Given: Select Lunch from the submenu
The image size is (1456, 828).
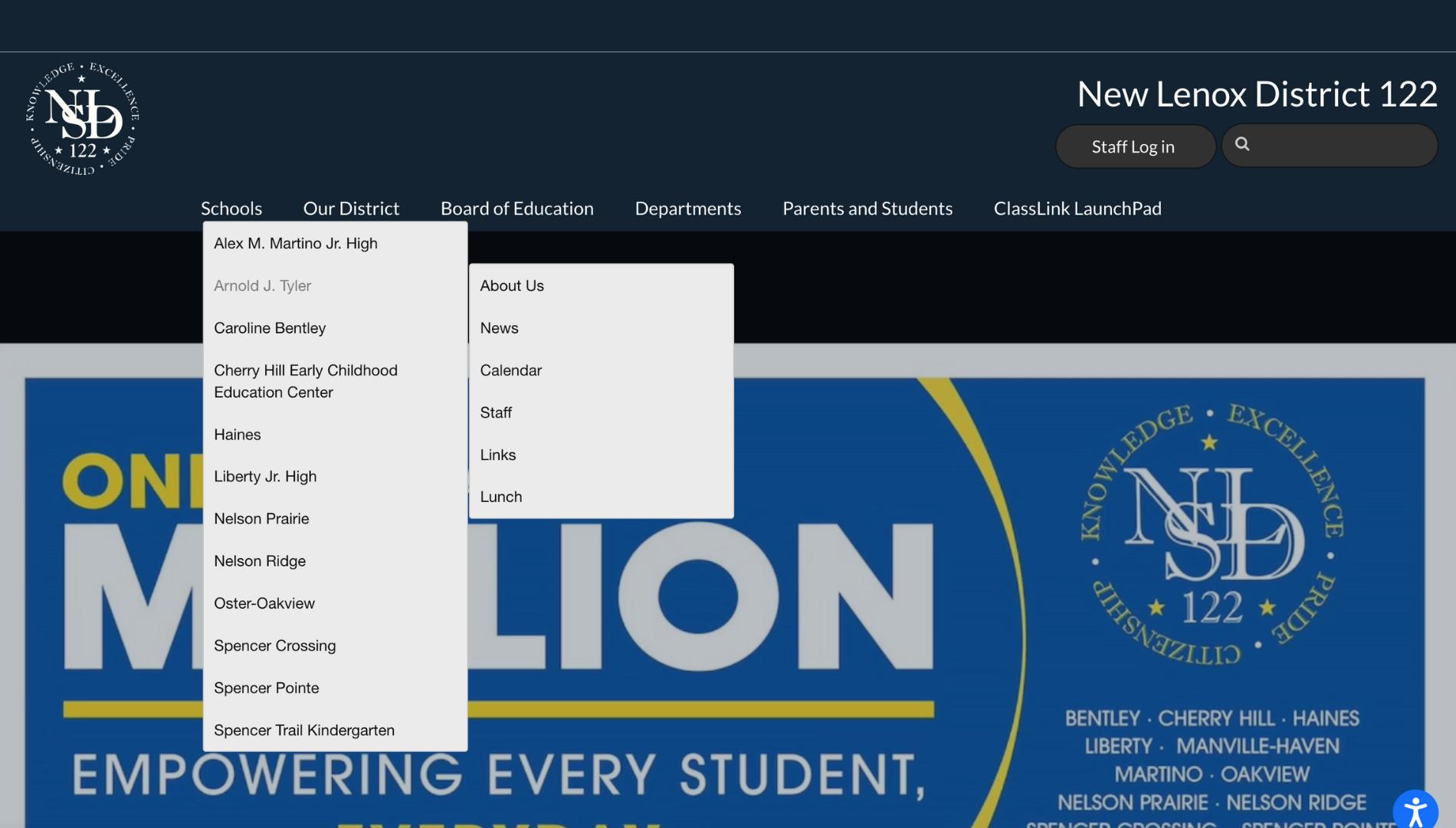Looking at the screenshot, I should tap(500, 497).
